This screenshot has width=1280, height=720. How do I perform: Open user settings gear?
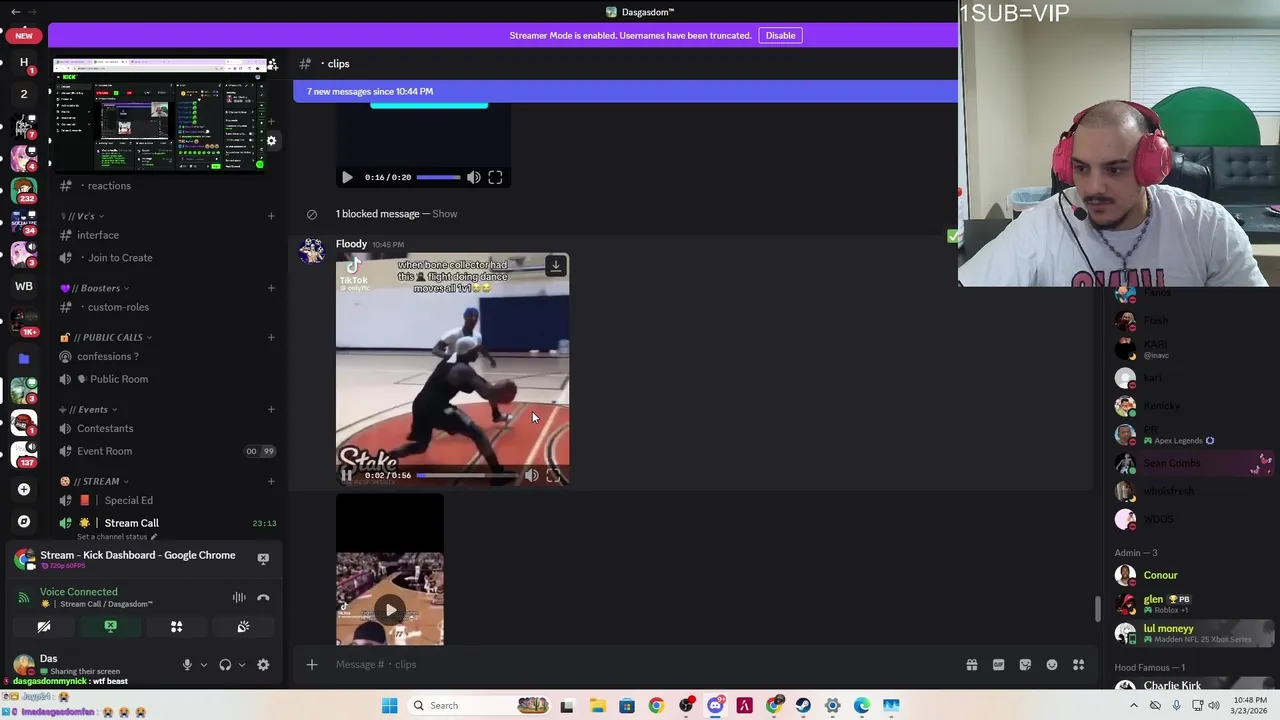pos(263,665)
